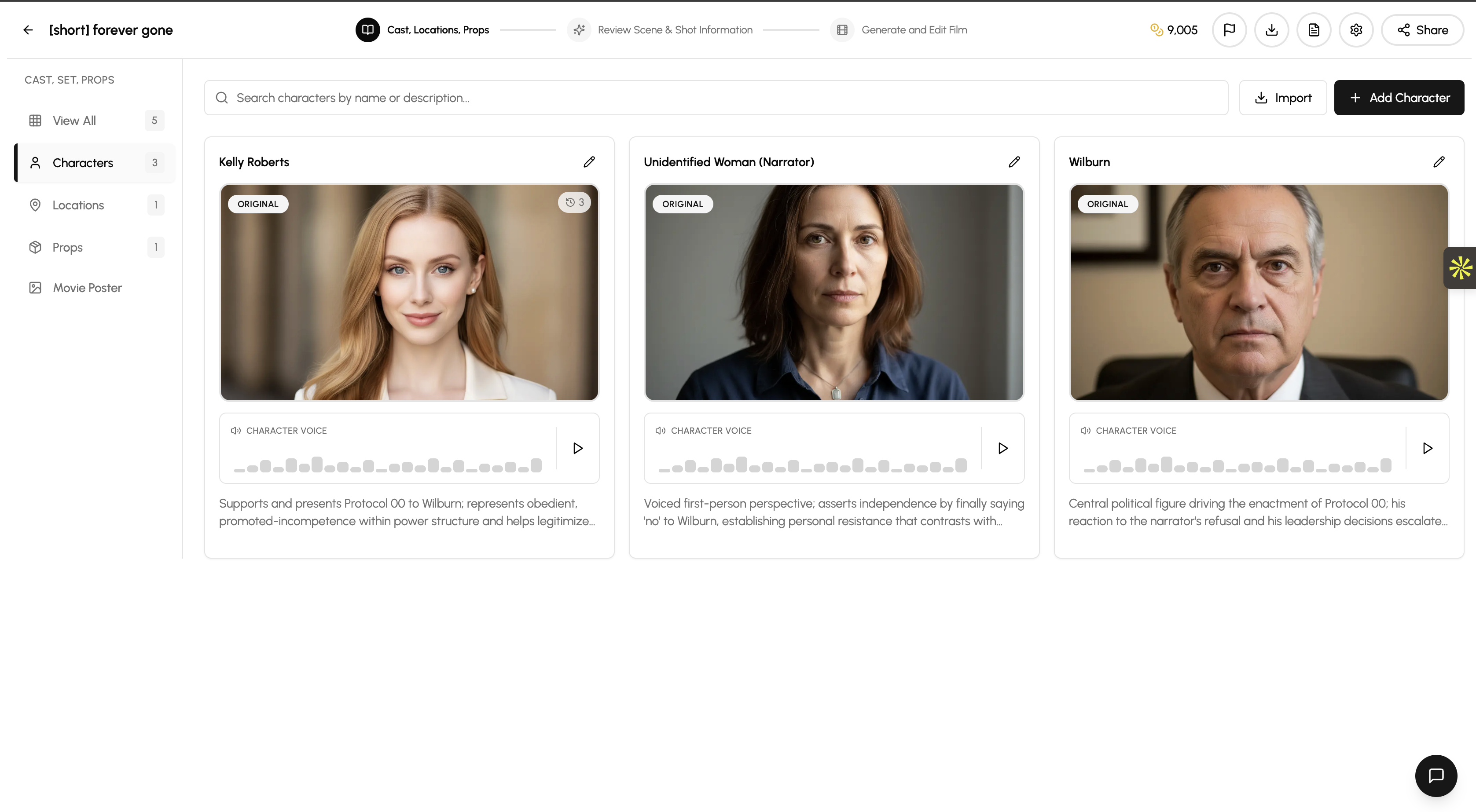Open the Cast, Locations, Props step icon

[367, 30]
